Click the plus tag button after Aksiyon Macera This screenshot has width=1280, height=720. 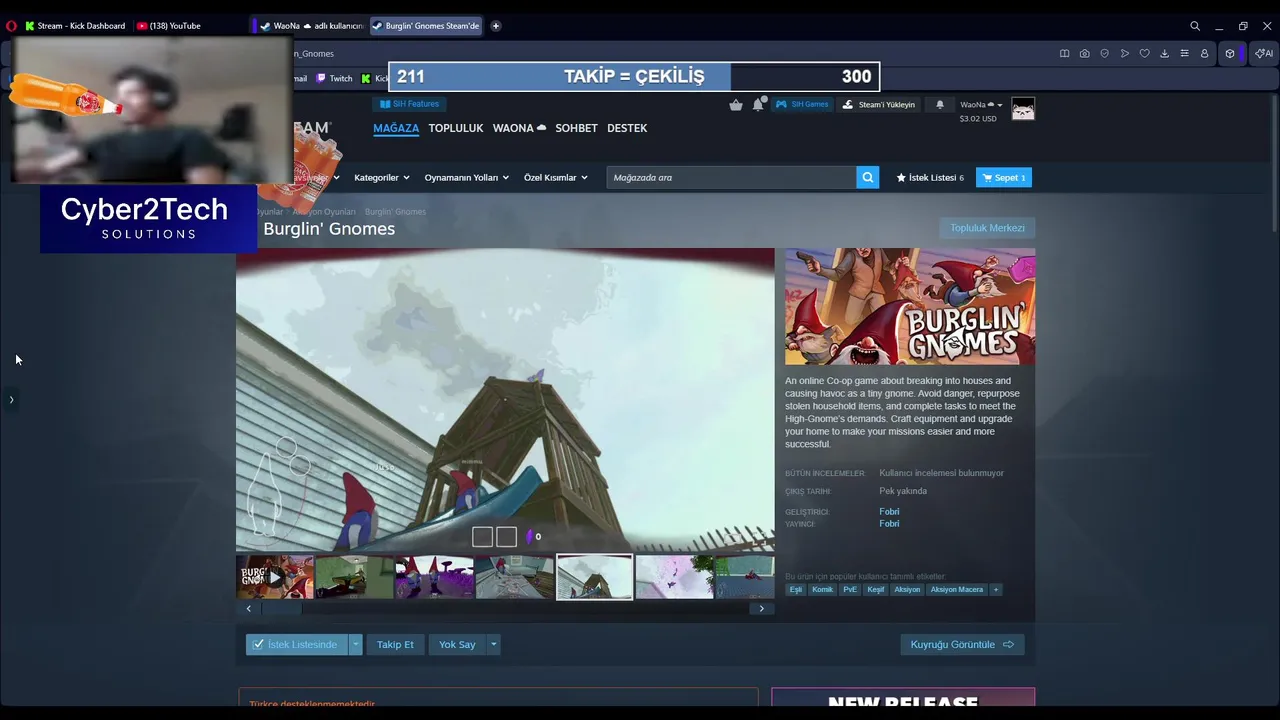coord(996,589)
